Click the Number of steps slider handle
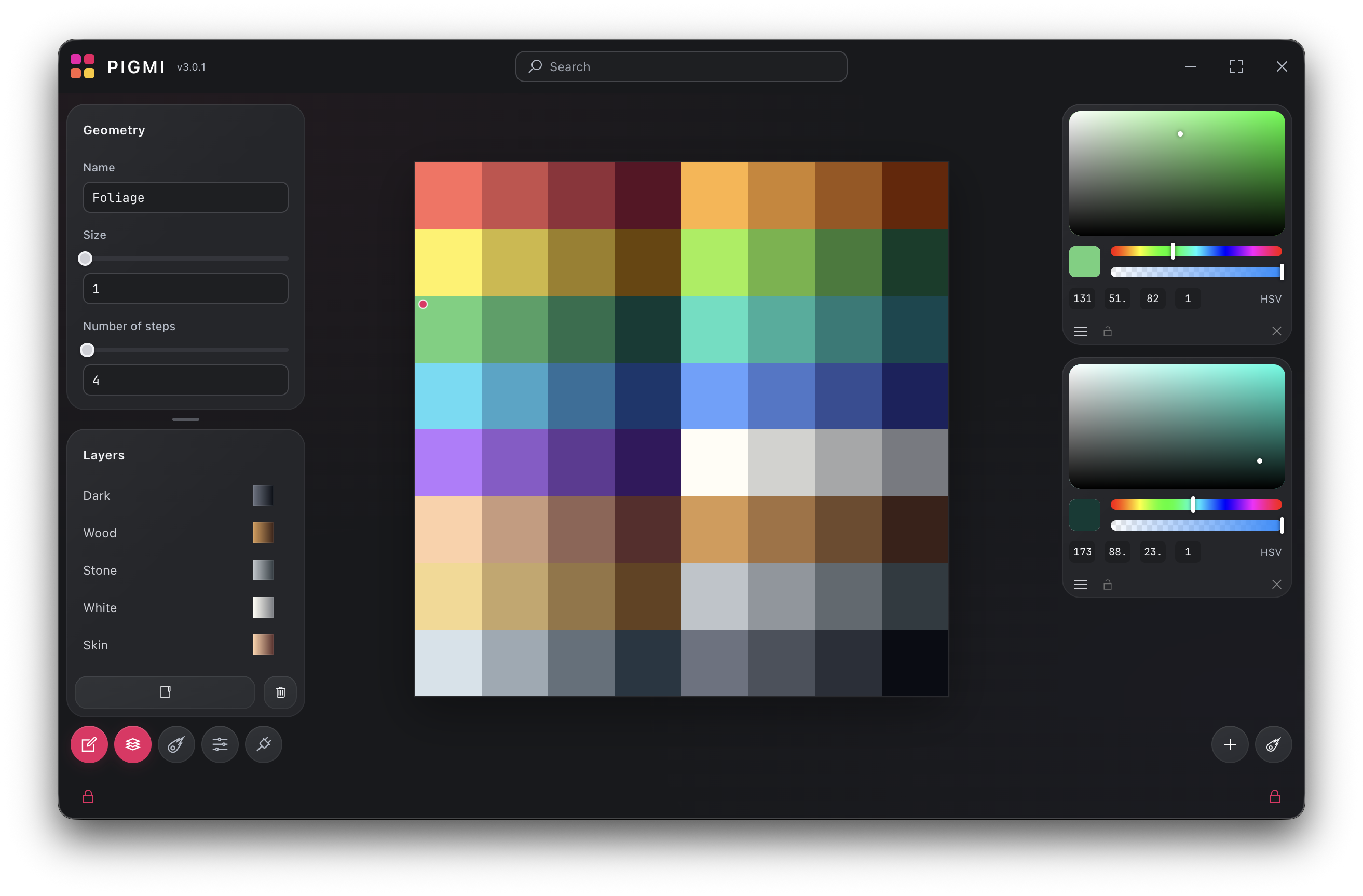 [87, 349]
